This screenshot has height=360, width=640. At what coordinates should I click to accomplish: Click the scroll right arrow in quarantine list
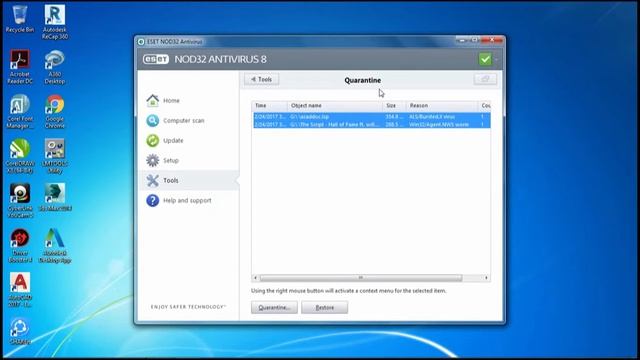click(x=486, y=278)
